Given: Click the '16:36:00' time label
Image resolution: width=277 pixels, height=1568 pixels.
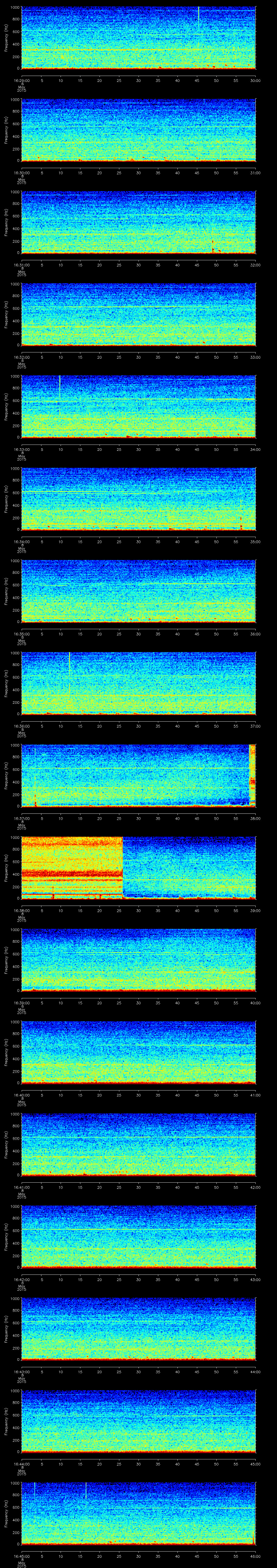Looking at the screenshot, I should [x=22, y=726].
